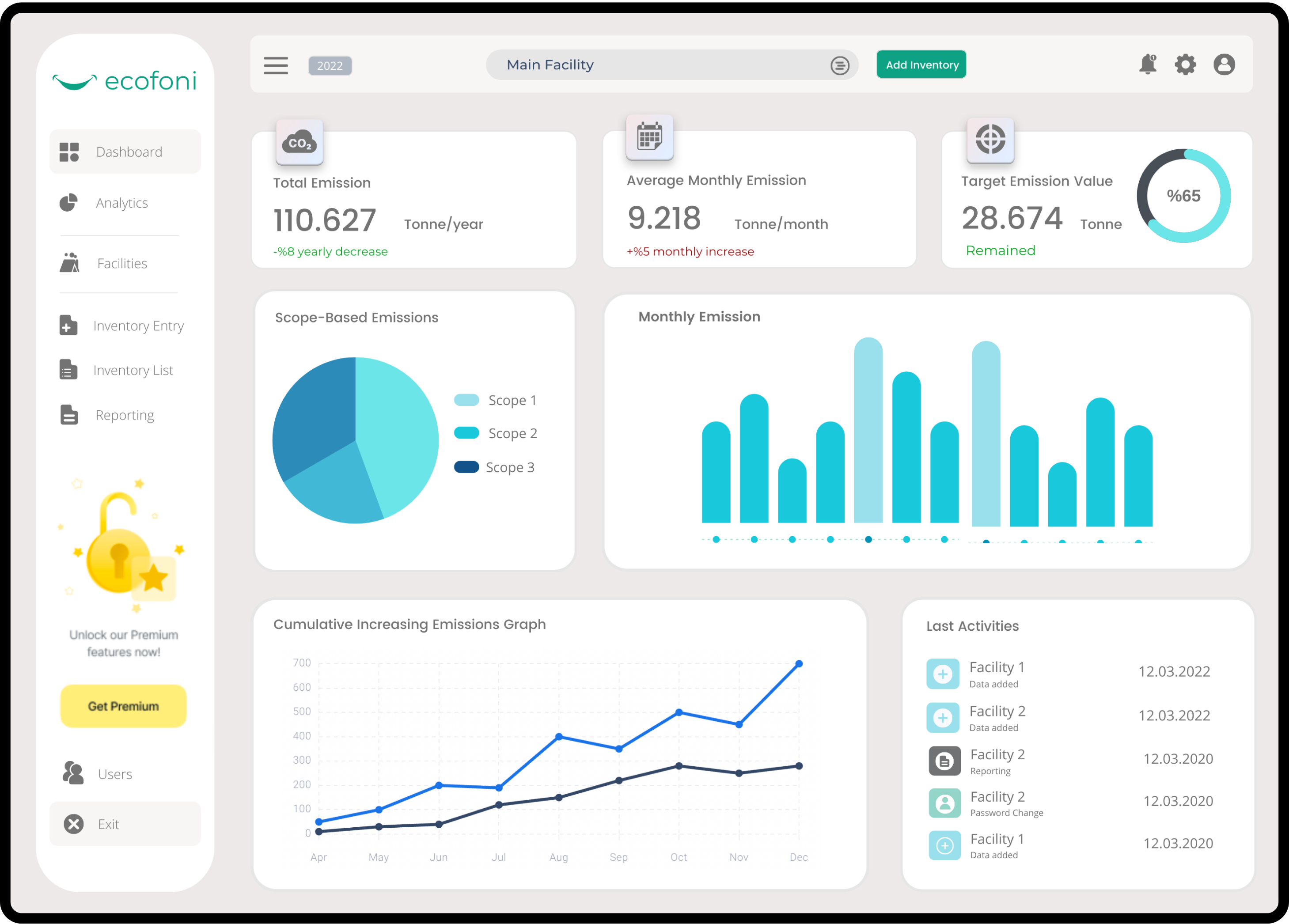Click the calendar icon on Average Monthly card
The height and width of the screenshot is (924, 1289).
point(649,137)
